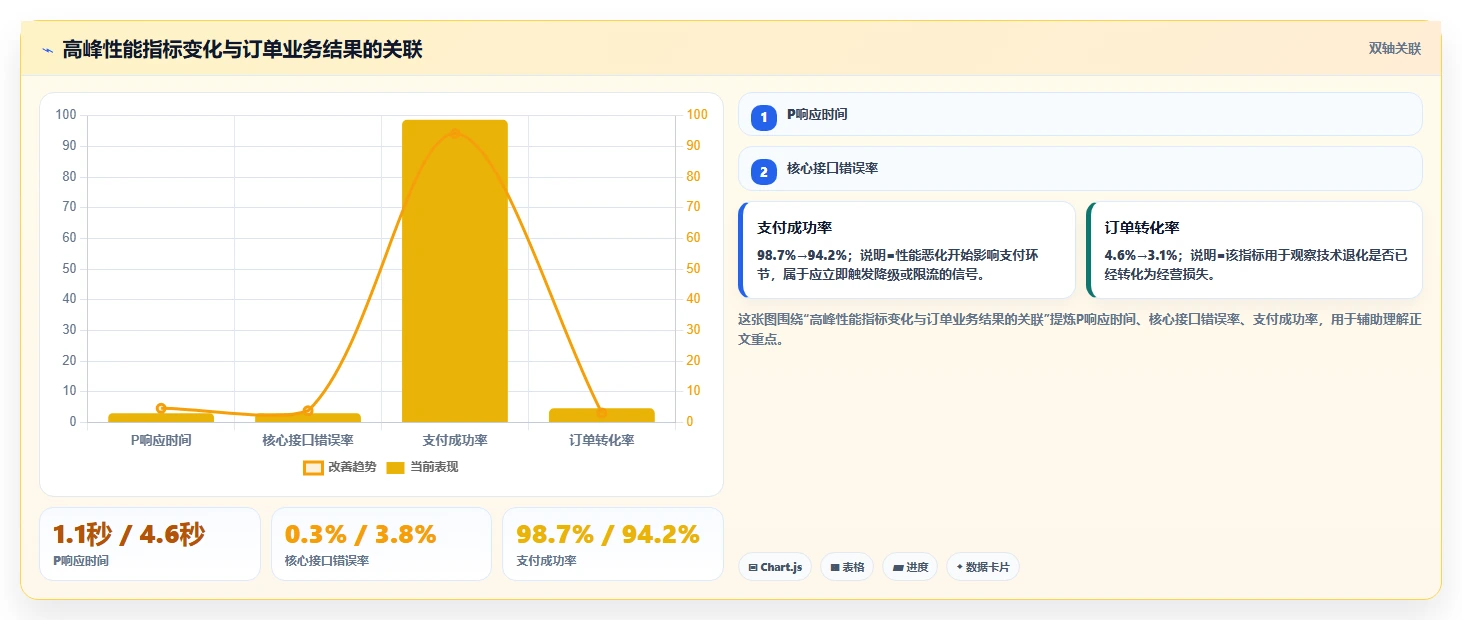Click the x-axis label P响应时间

coord(161,440)
